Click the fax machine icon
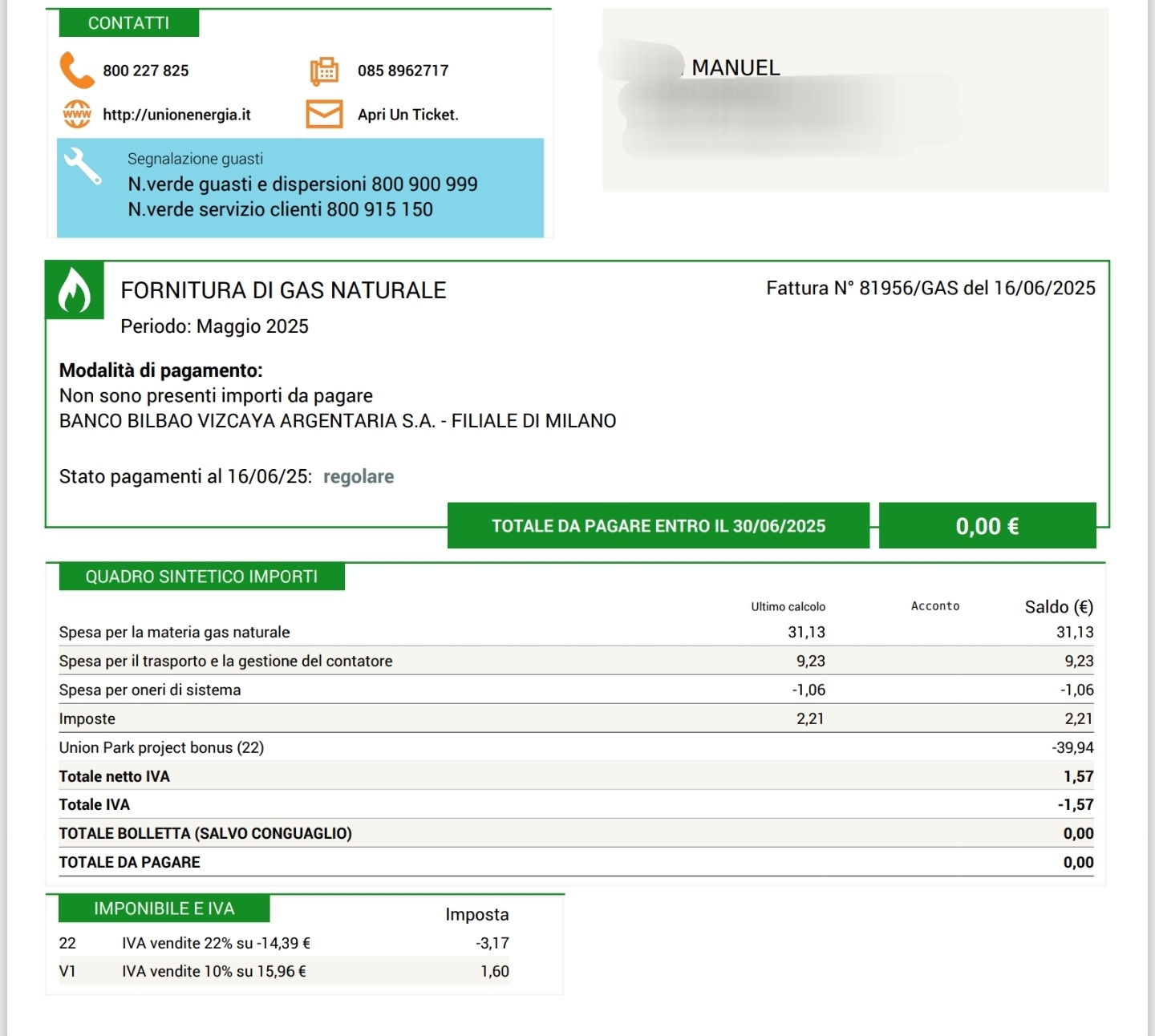Viewport: 1155px width, 1036px height. tap(324, 71)
